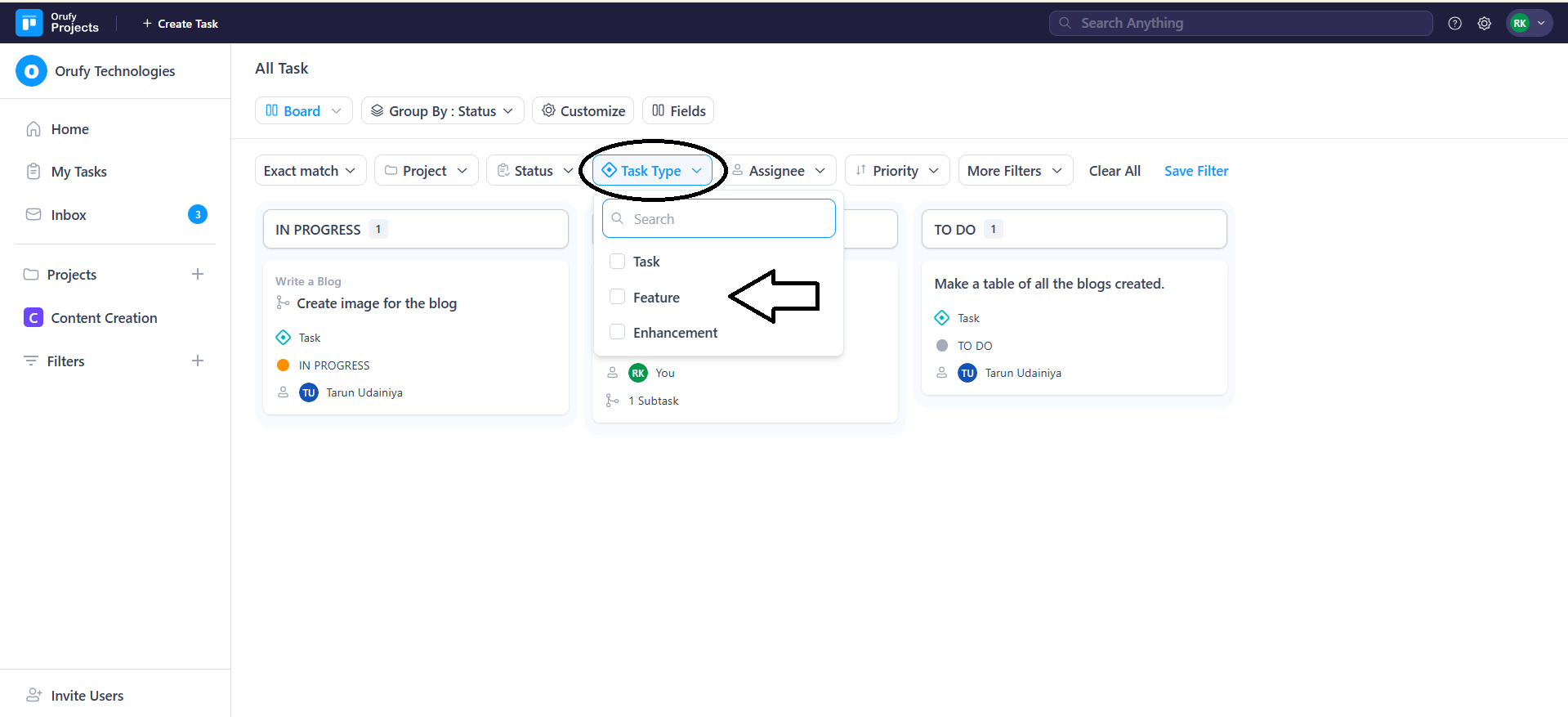Click the Create Task button

click(181, 24)
